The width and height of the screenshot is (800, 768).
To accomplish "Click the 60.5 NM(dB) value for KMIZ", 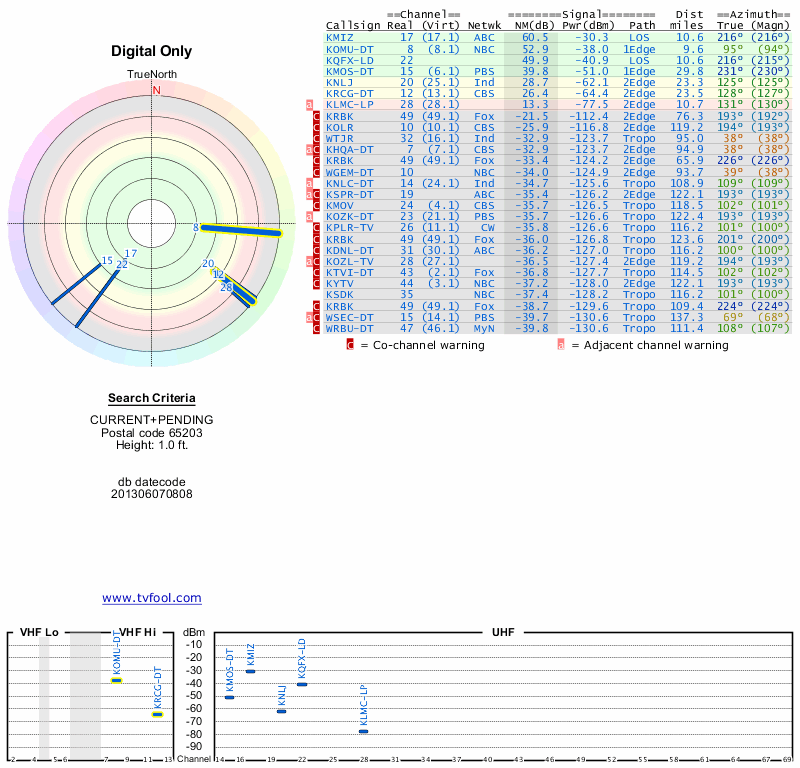I will click(535, 37).
